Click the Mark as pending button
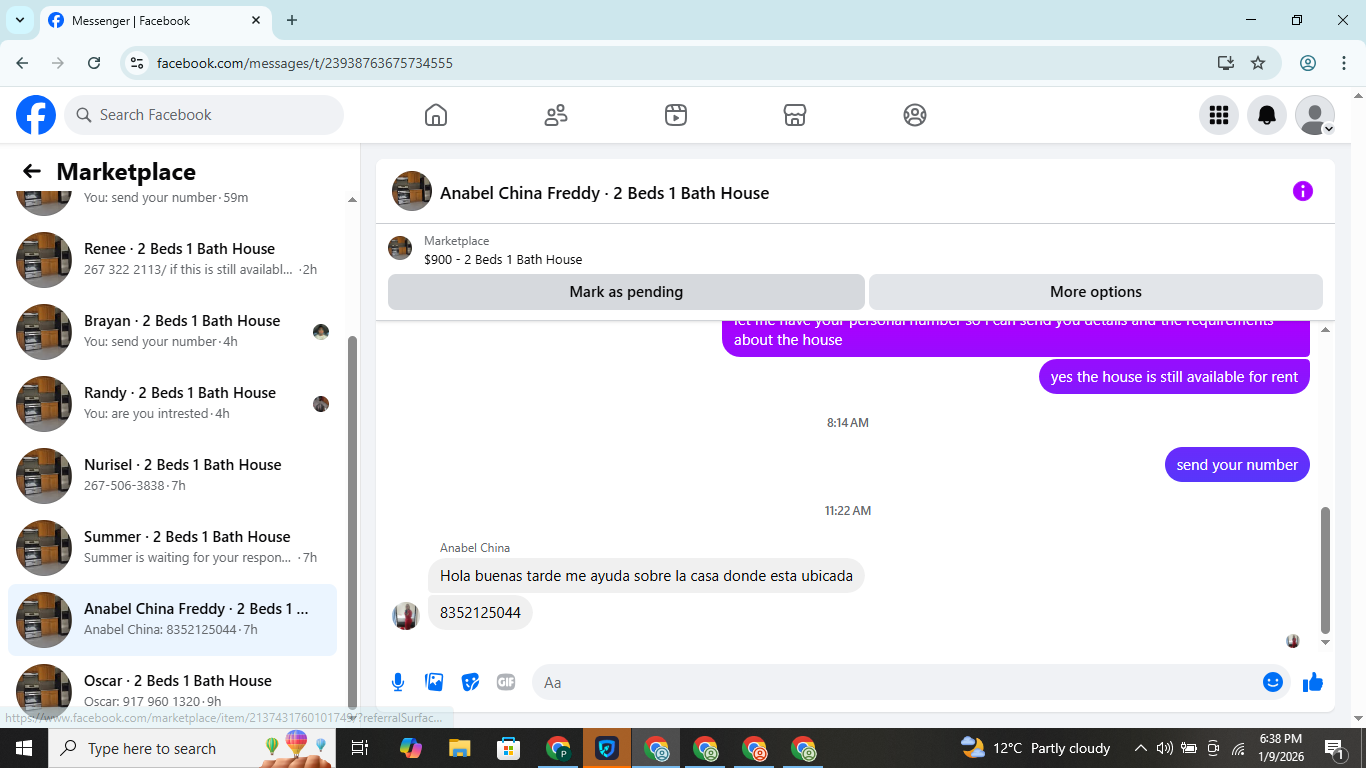Viewport: 1366px width, 768px height. click(626, 292)
